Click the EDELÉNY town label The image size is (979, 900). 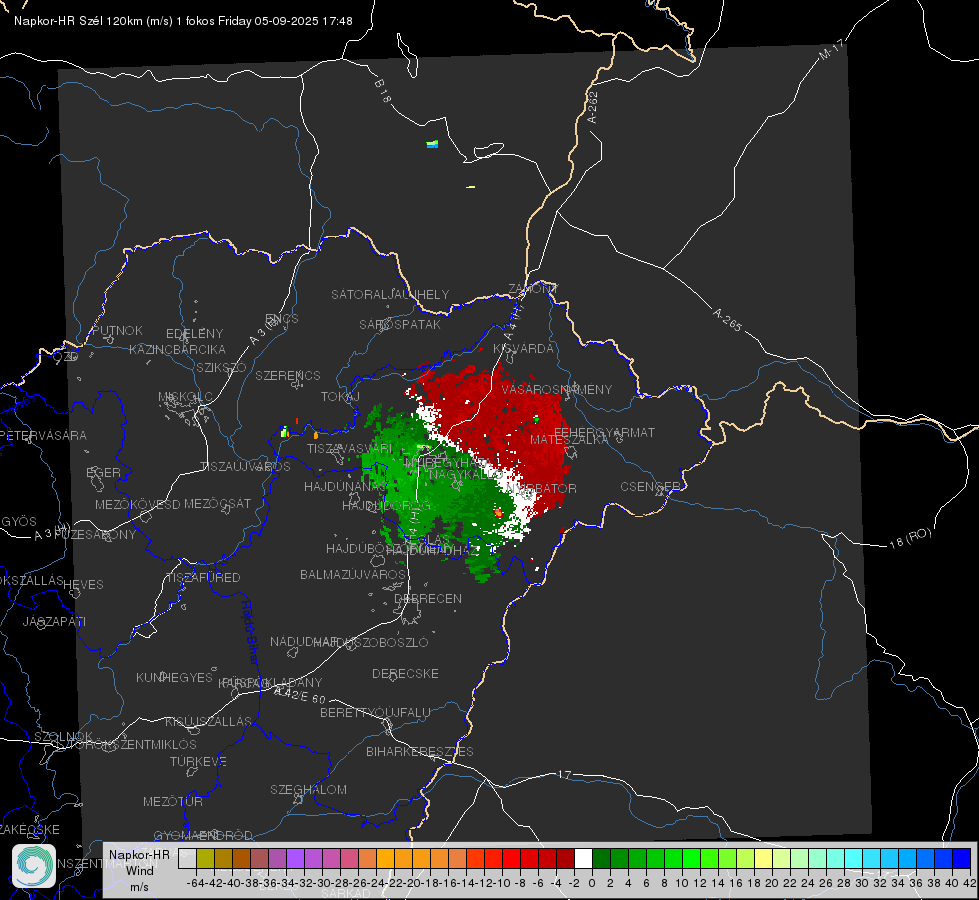pos(194,334)
